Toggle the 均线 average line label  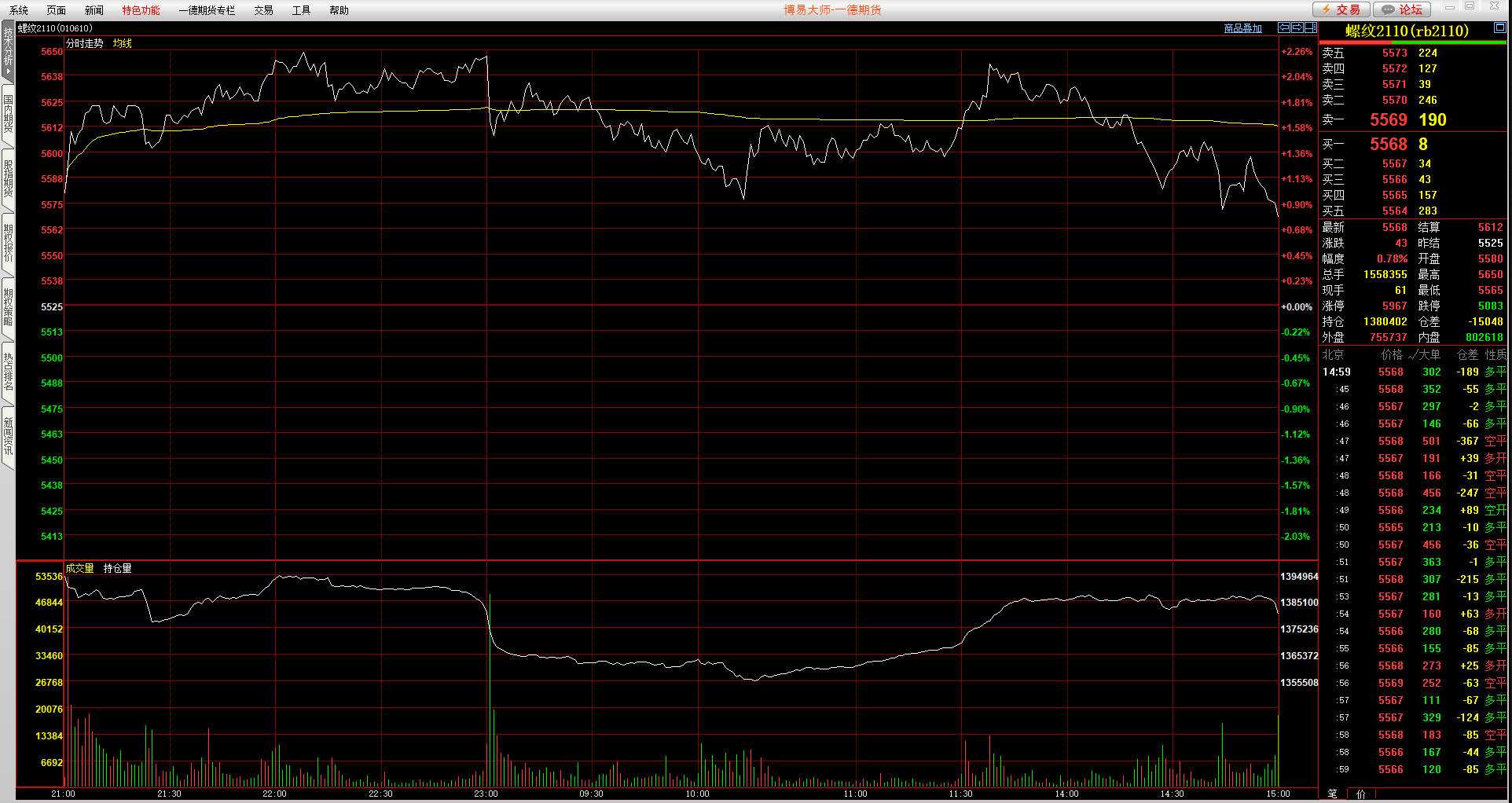(122, 43)
